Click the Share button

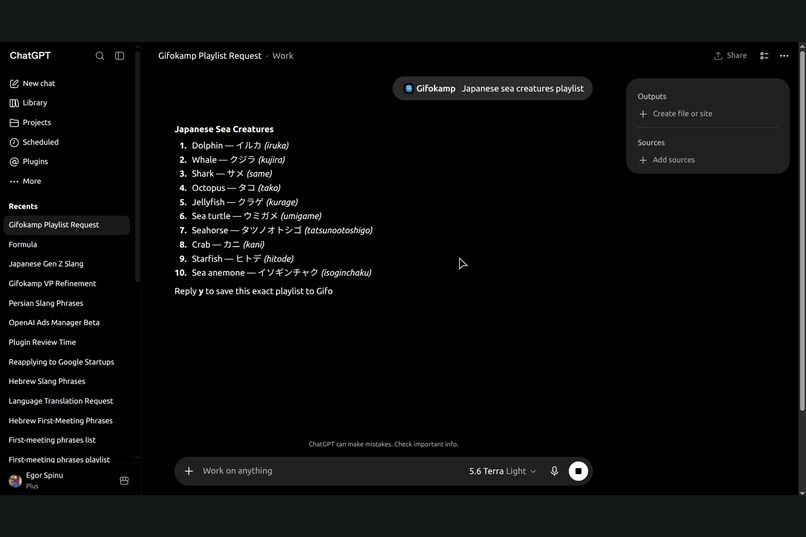(x=730, y=55)
